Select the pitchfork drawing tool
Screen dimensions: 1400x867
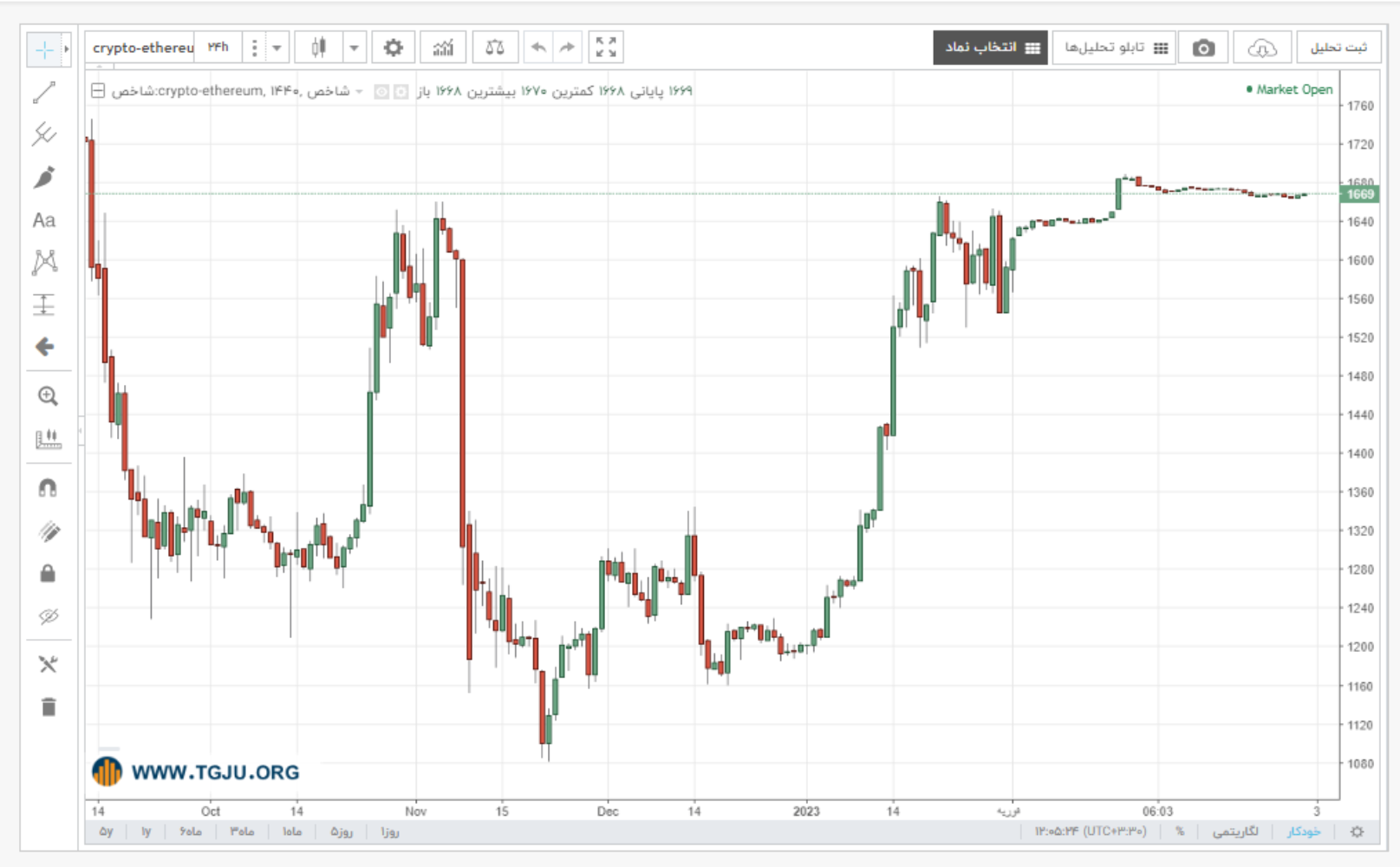click(44, 134)
